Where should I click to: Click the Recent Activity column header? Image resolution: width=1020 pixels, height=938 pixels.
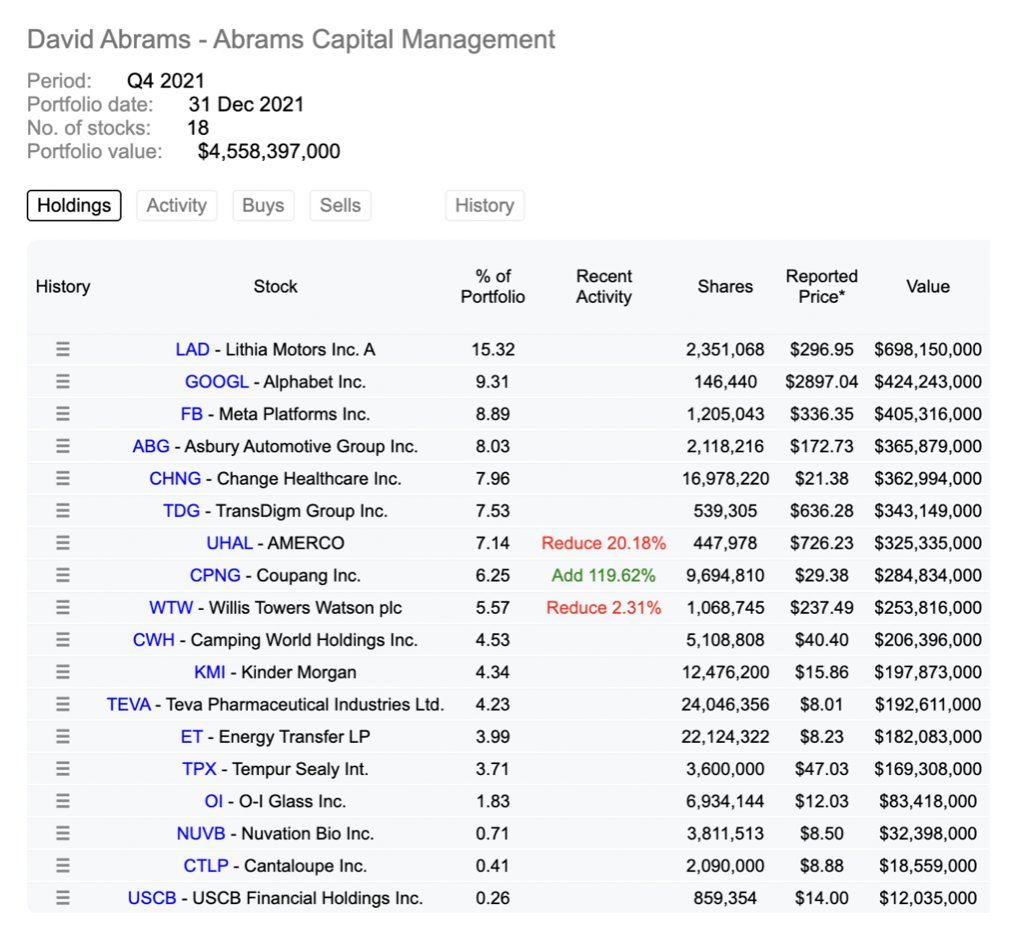coord(604,286)
